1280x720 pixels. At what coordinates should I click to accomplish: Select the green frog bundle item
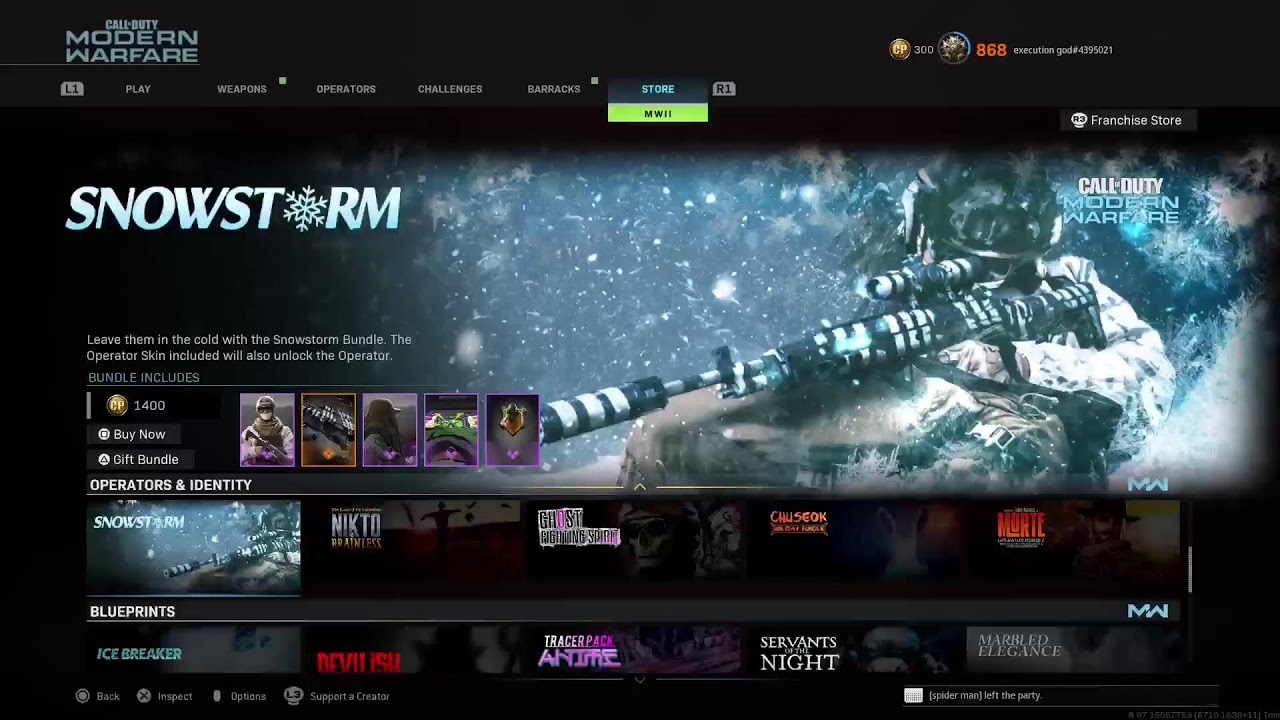point(451,430)
